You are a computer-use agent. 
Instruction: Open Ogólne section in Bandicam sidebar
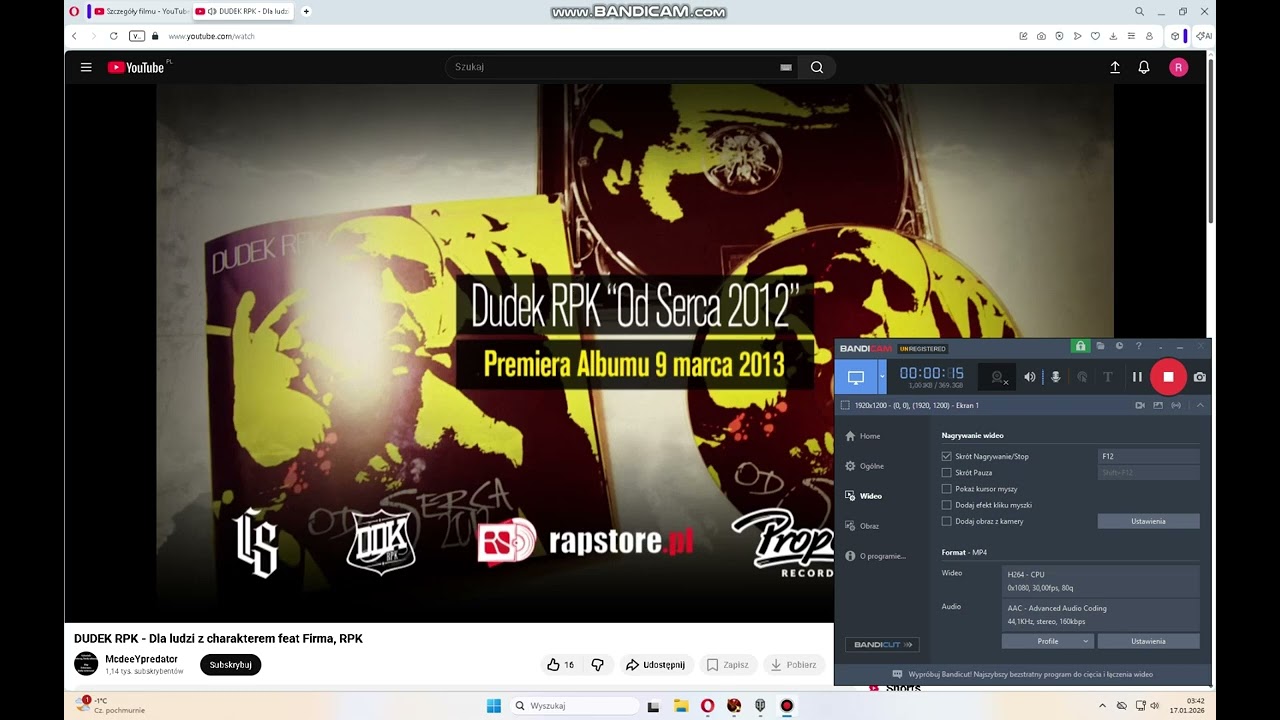864,466
